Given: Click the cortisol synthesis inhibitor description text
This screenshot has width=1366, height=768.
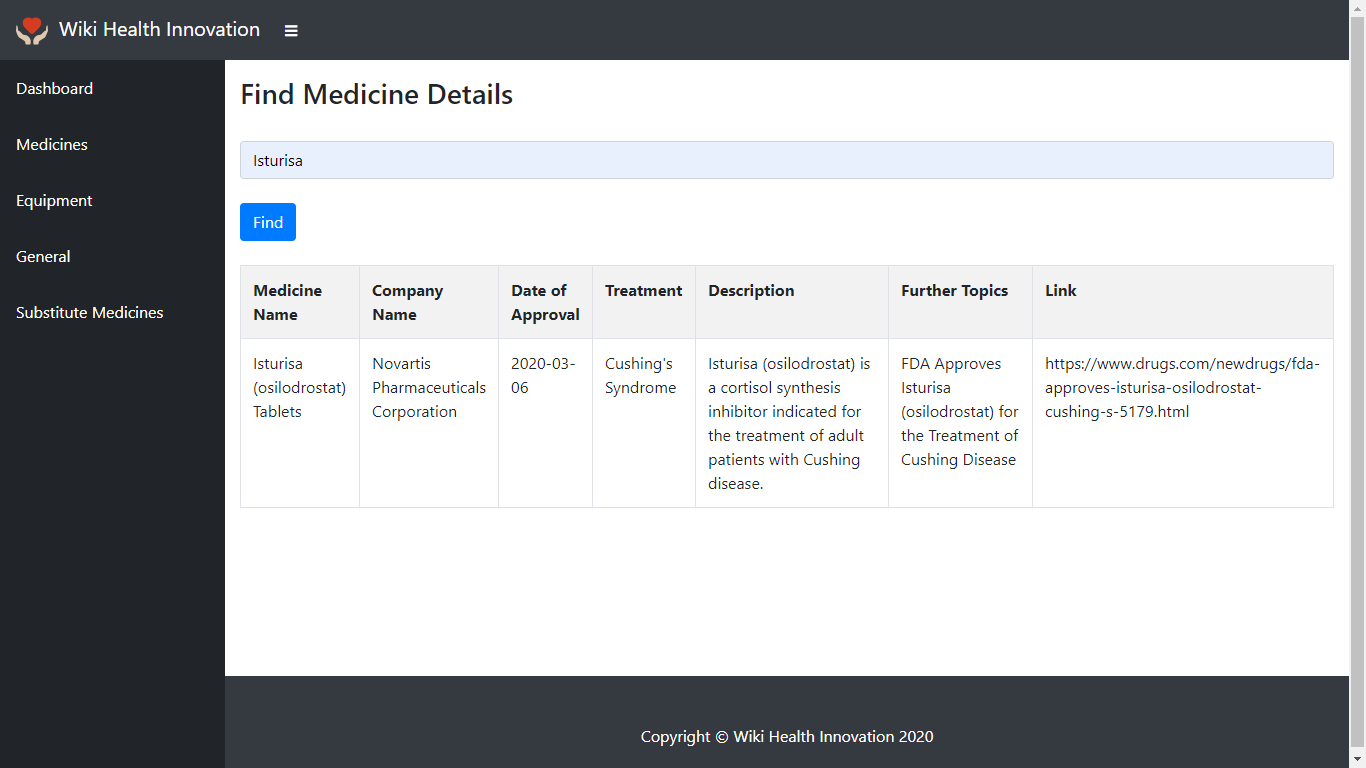Looking at the screenshot, I should (790, 424).
